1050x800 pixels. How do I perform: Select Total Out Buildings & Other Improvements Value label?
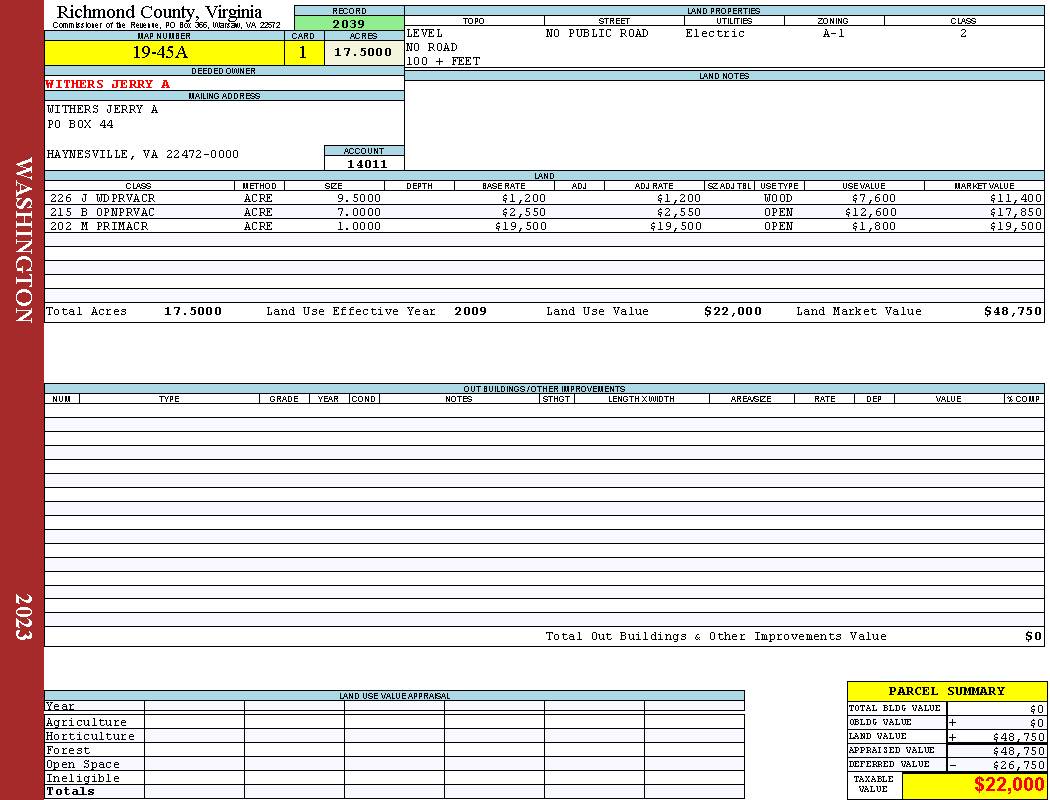coord(716,637)
